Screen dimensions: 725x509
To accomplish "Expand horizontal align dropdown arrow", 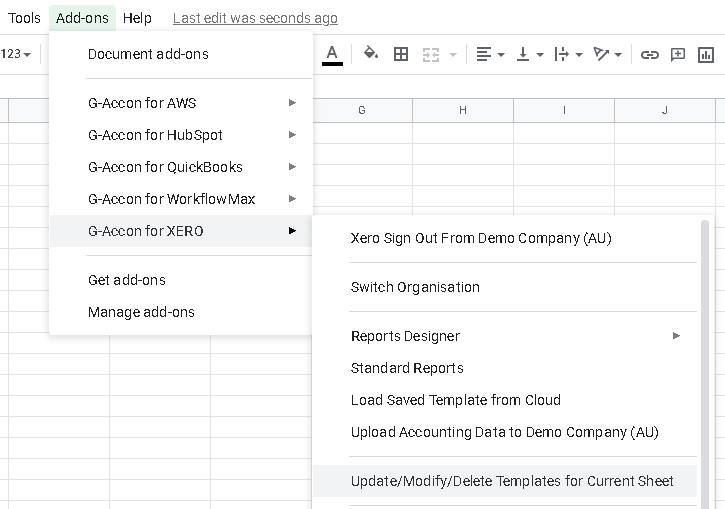I will coord(501,55).
